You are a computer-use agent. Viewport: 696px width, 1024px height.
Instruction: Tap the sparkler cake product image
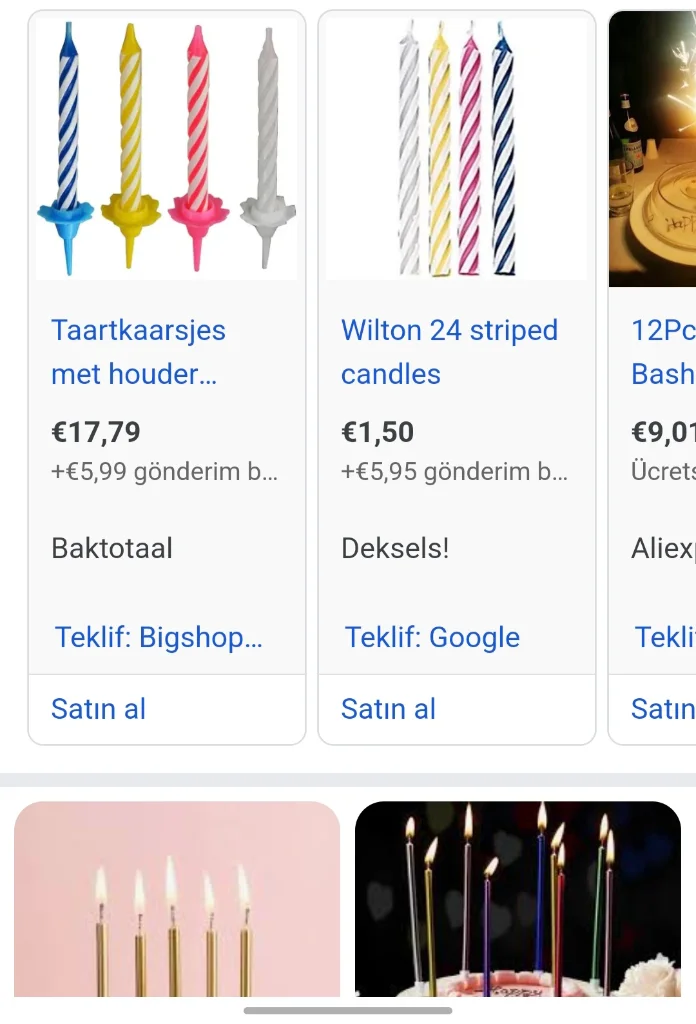point(652,149)
